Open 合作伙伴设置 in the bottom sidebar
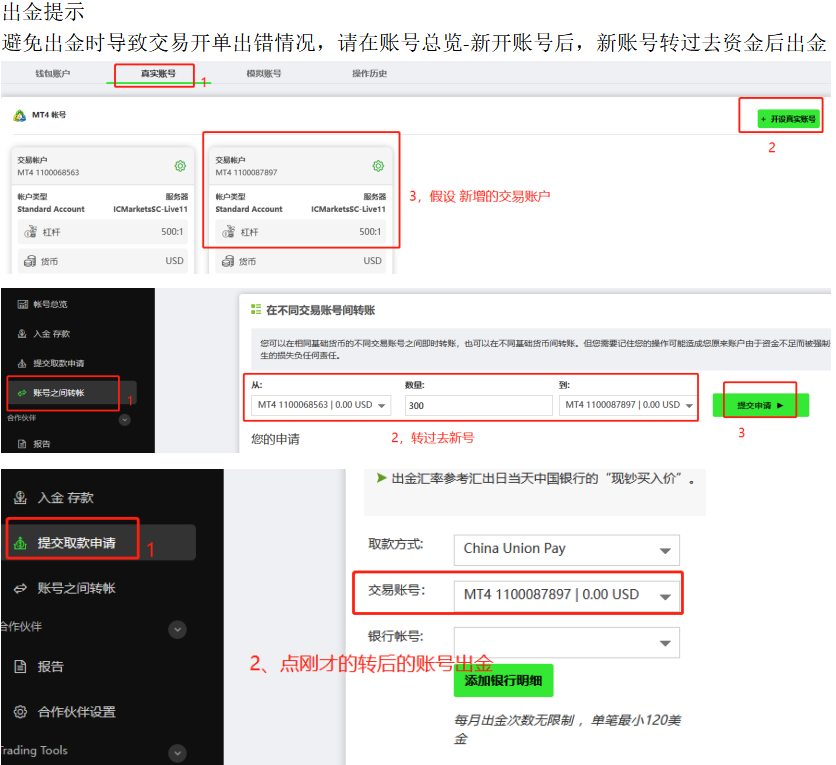The height and width of the screenshot is (765, 836). click(x=76, y=712)
